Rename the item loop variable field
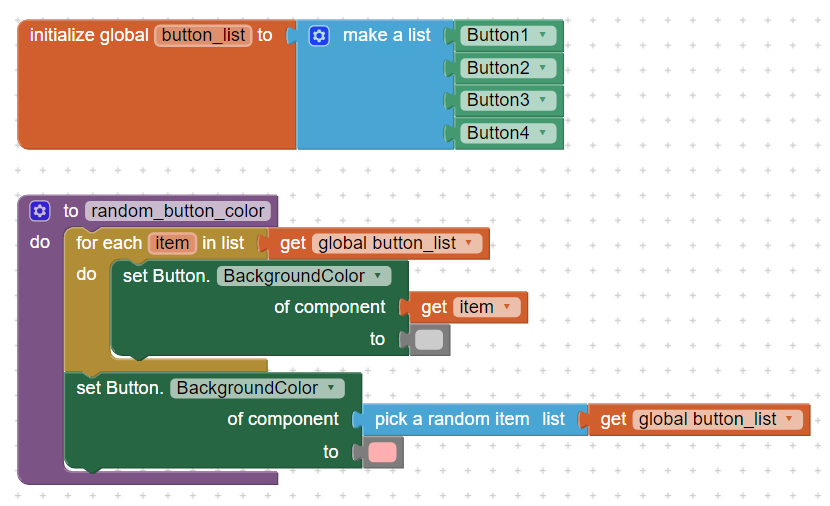 [x=172, y=243]
